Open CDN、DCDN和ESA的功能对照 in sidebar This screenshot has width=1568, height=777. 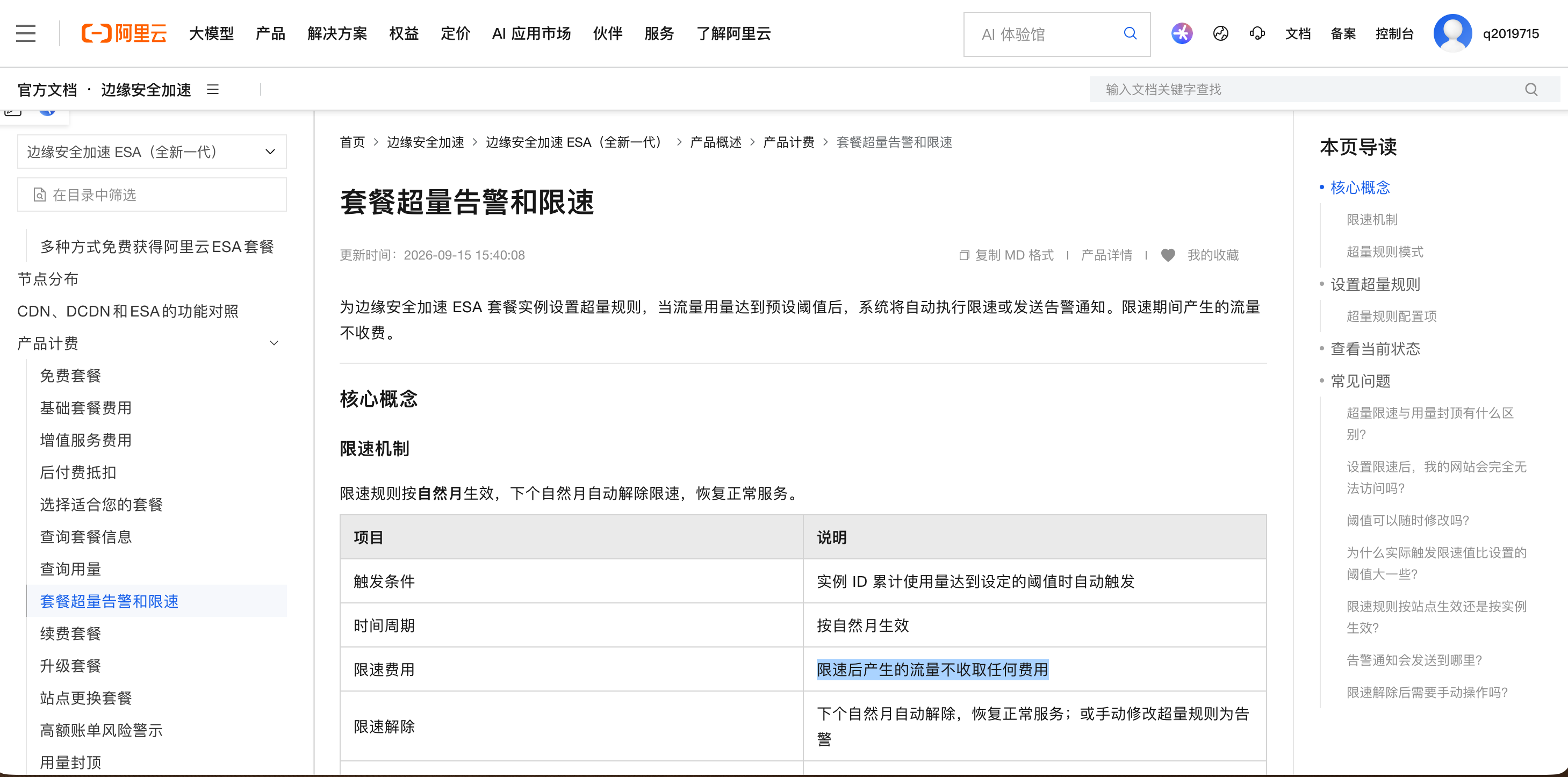click(128, 311)
